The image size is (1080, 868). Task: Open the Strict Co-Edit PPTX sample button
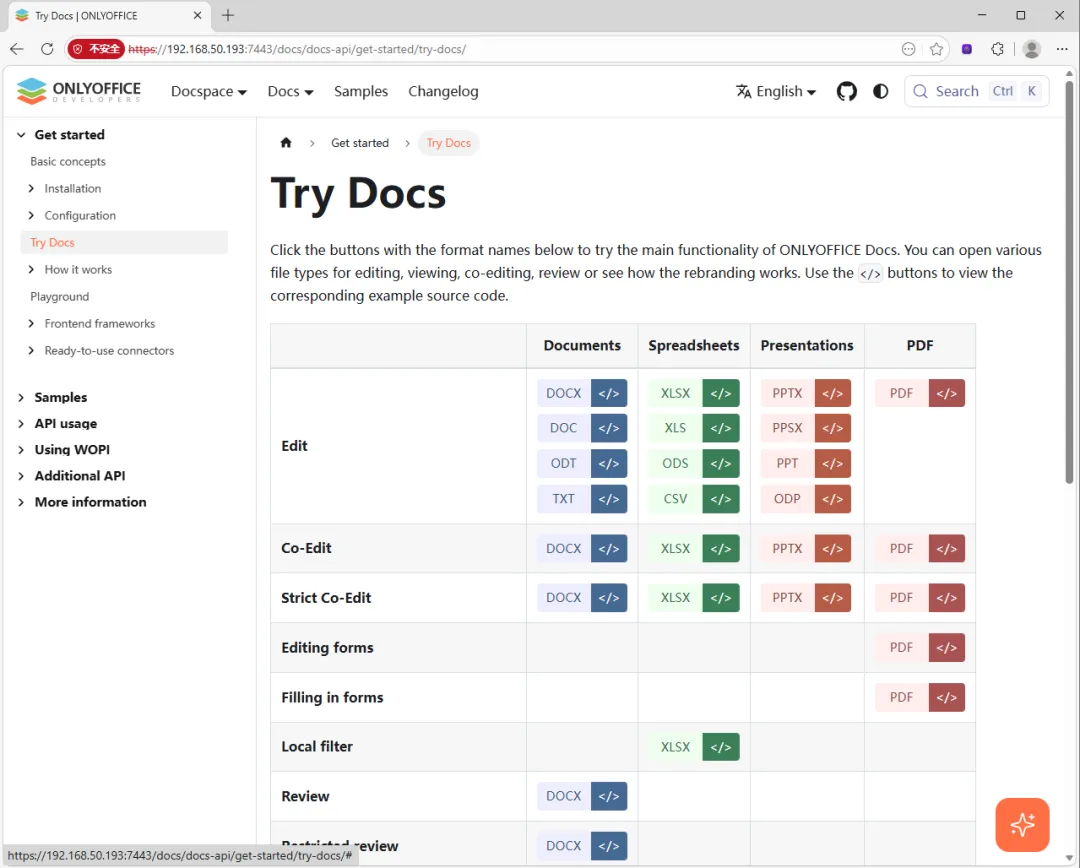click(x=787, y=598)
